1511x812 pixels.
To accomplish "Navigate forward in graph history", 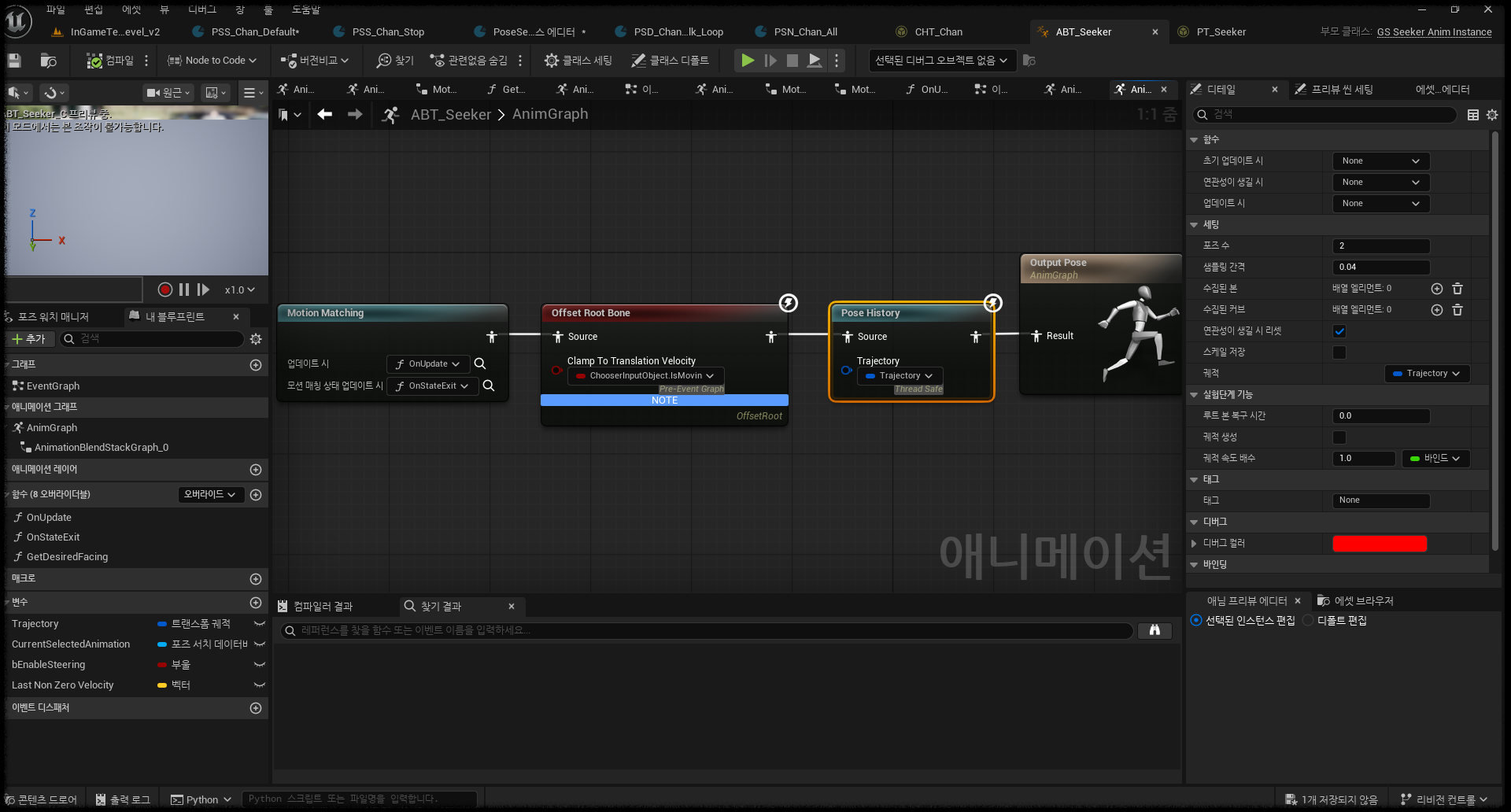I will pyautogui.click(x=355, y=115).
